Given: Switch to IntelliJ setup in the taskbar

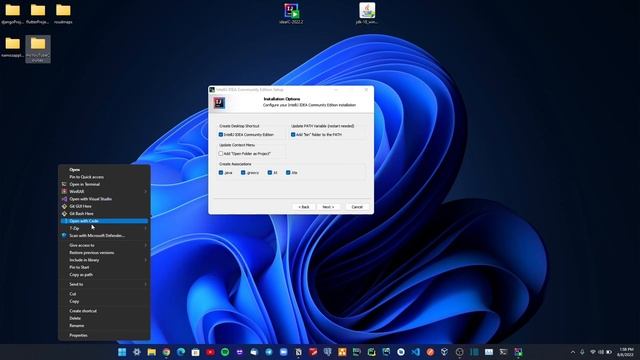Looking at the screenshot, I should pyautogui.click(x=518, y=352).
